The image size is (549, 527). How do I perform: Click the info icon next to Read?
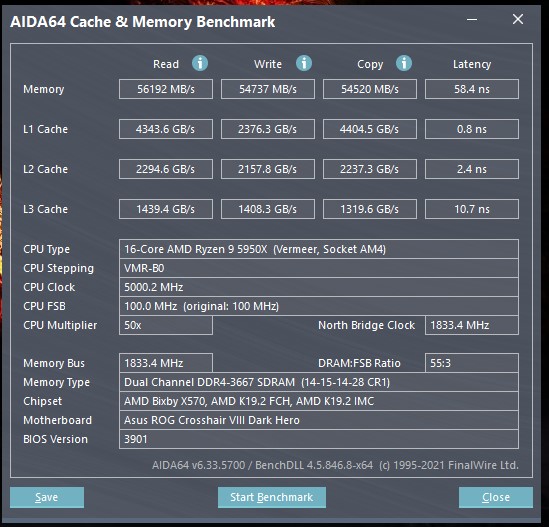pos(200,63)
